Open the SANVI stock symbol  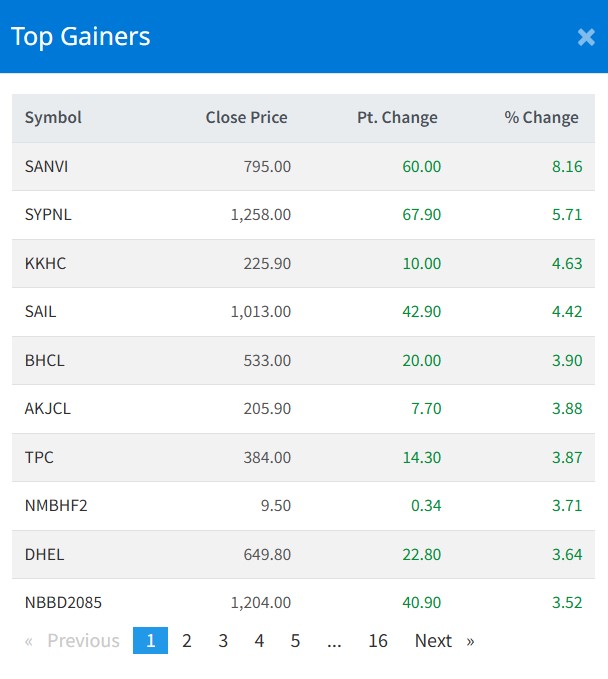[x=46, y=166]
